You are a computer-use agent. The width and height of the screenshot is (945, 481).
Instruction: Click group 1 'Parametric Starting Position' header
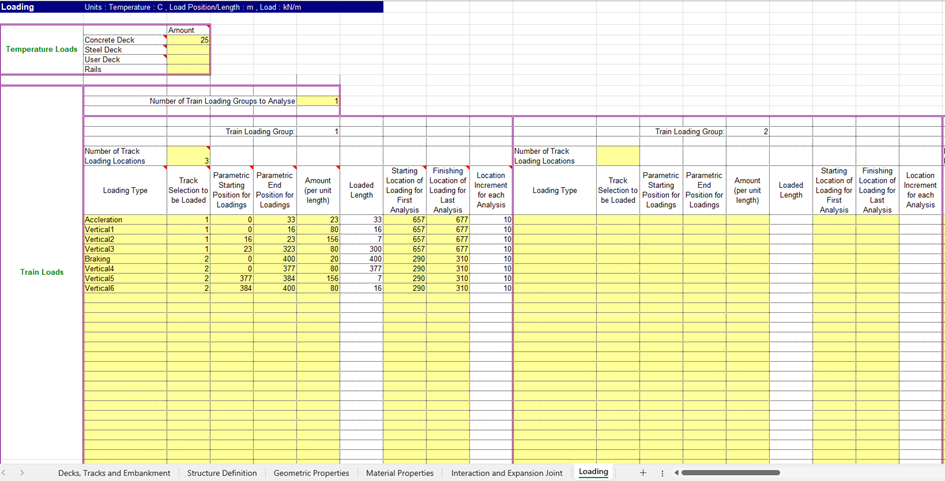tap(231, 190)
